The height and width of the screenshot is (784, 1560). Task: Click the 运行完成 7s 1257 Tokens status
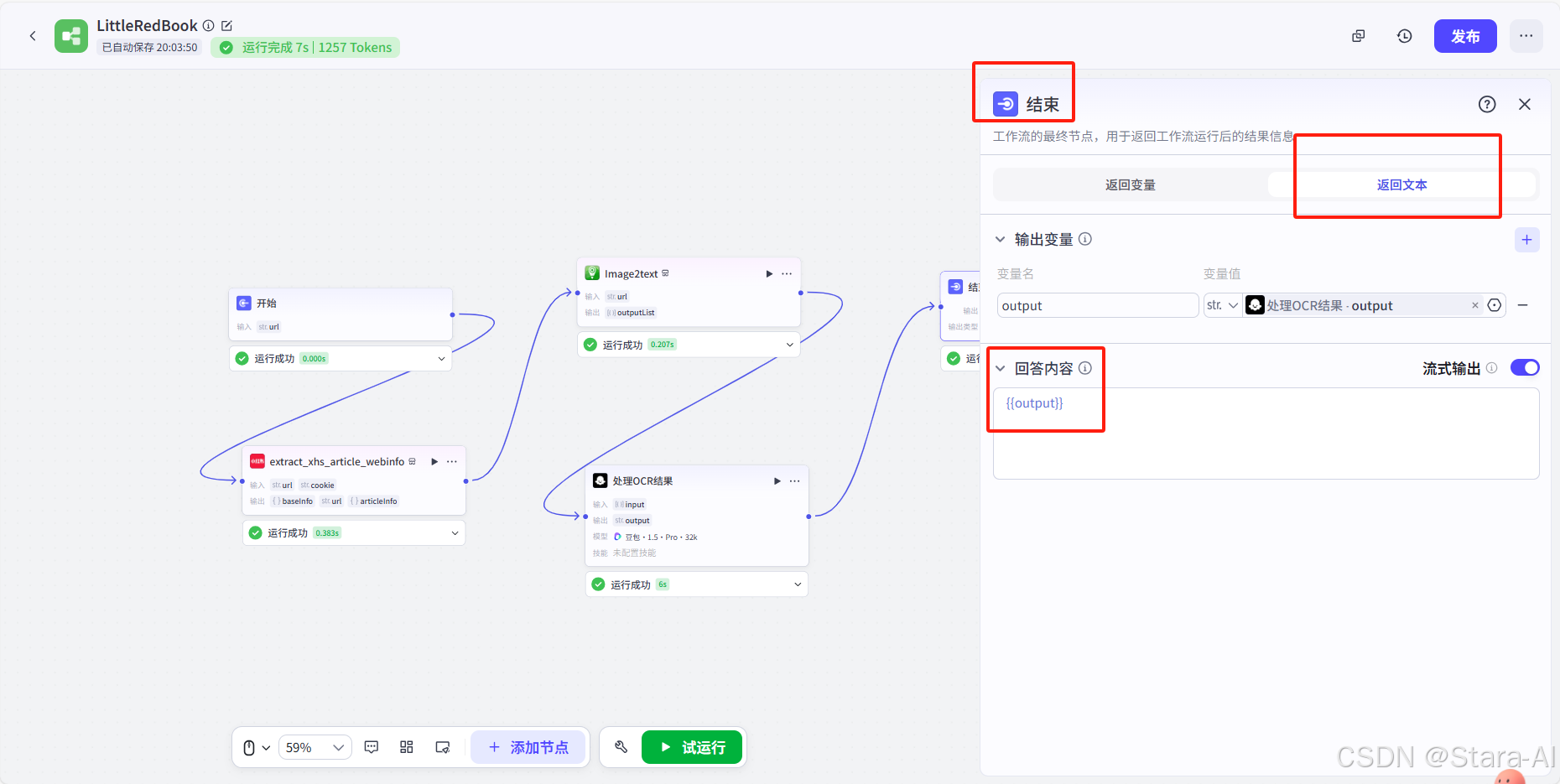305,48
